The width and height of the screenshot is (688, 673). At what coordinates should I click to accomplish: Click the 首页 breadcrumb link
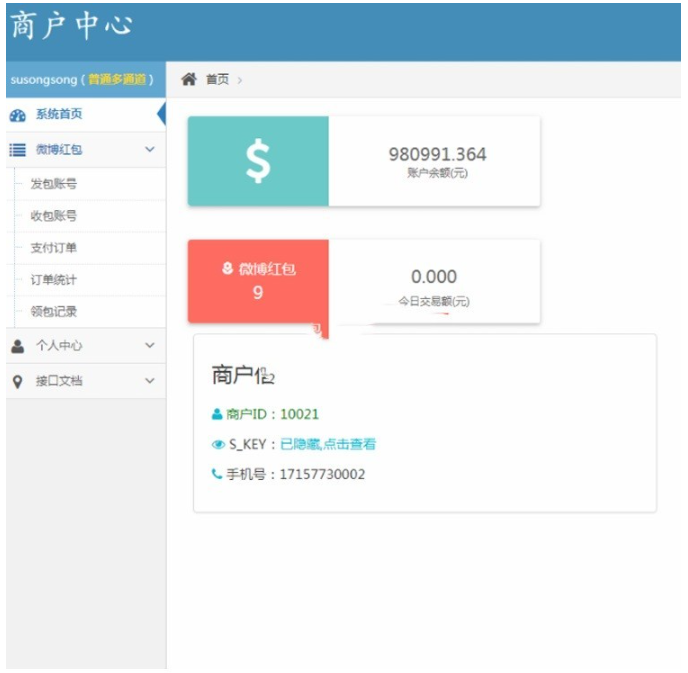pos(217,80)
